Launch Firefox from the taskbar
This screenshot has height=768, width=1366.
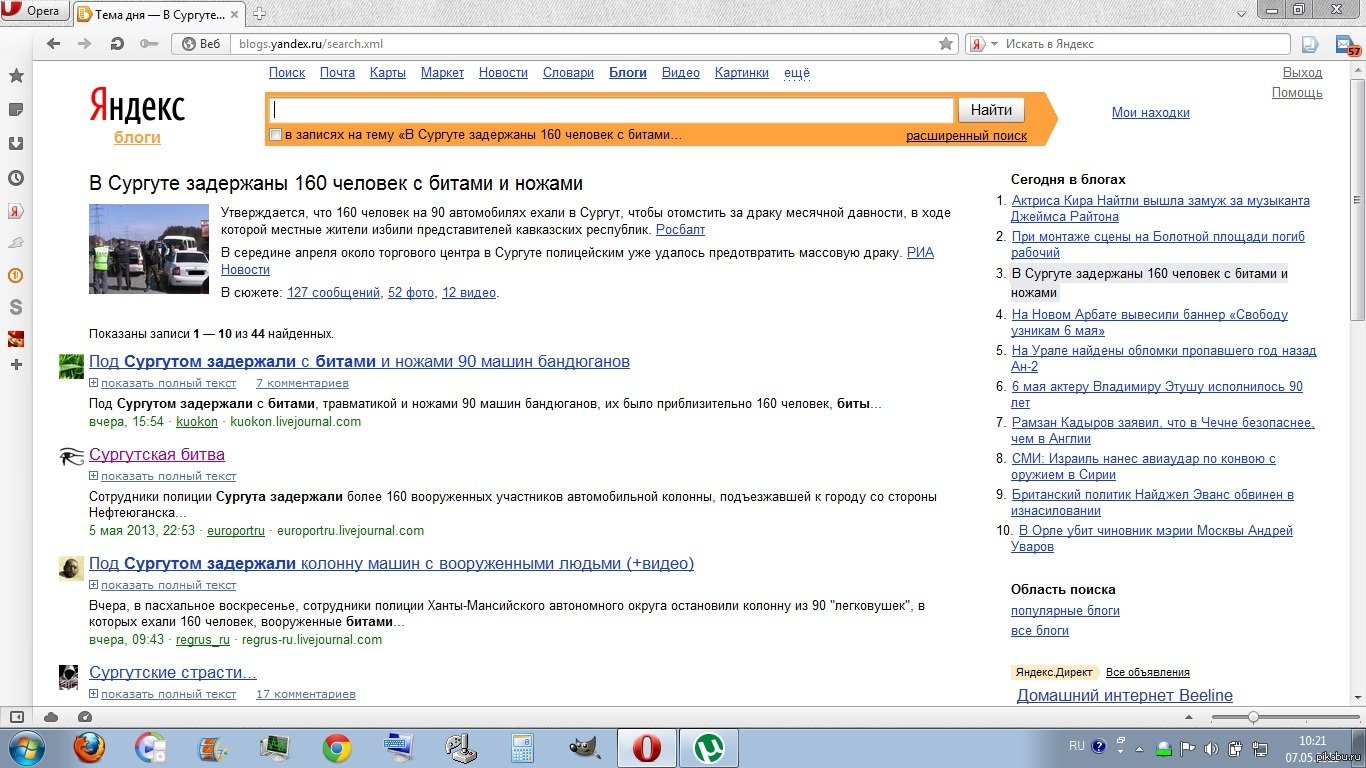[90, 747]
